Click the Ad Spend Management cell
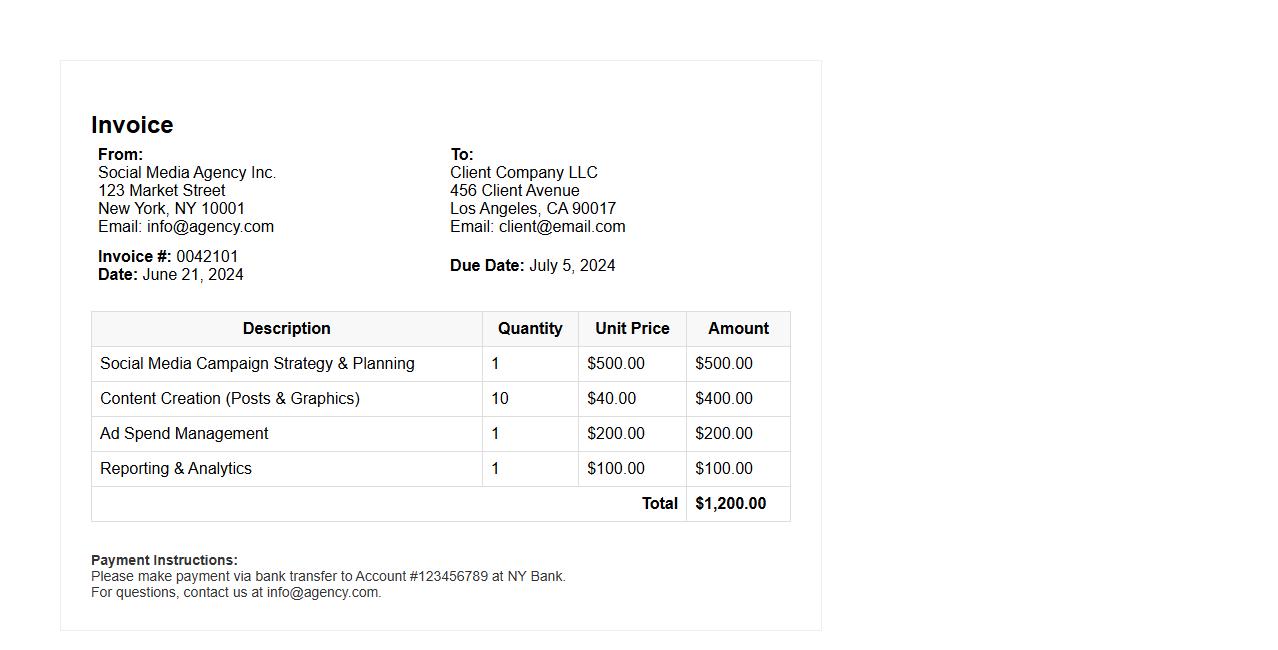This screenshot has width=1278, height=650. (x=184, y=434)
